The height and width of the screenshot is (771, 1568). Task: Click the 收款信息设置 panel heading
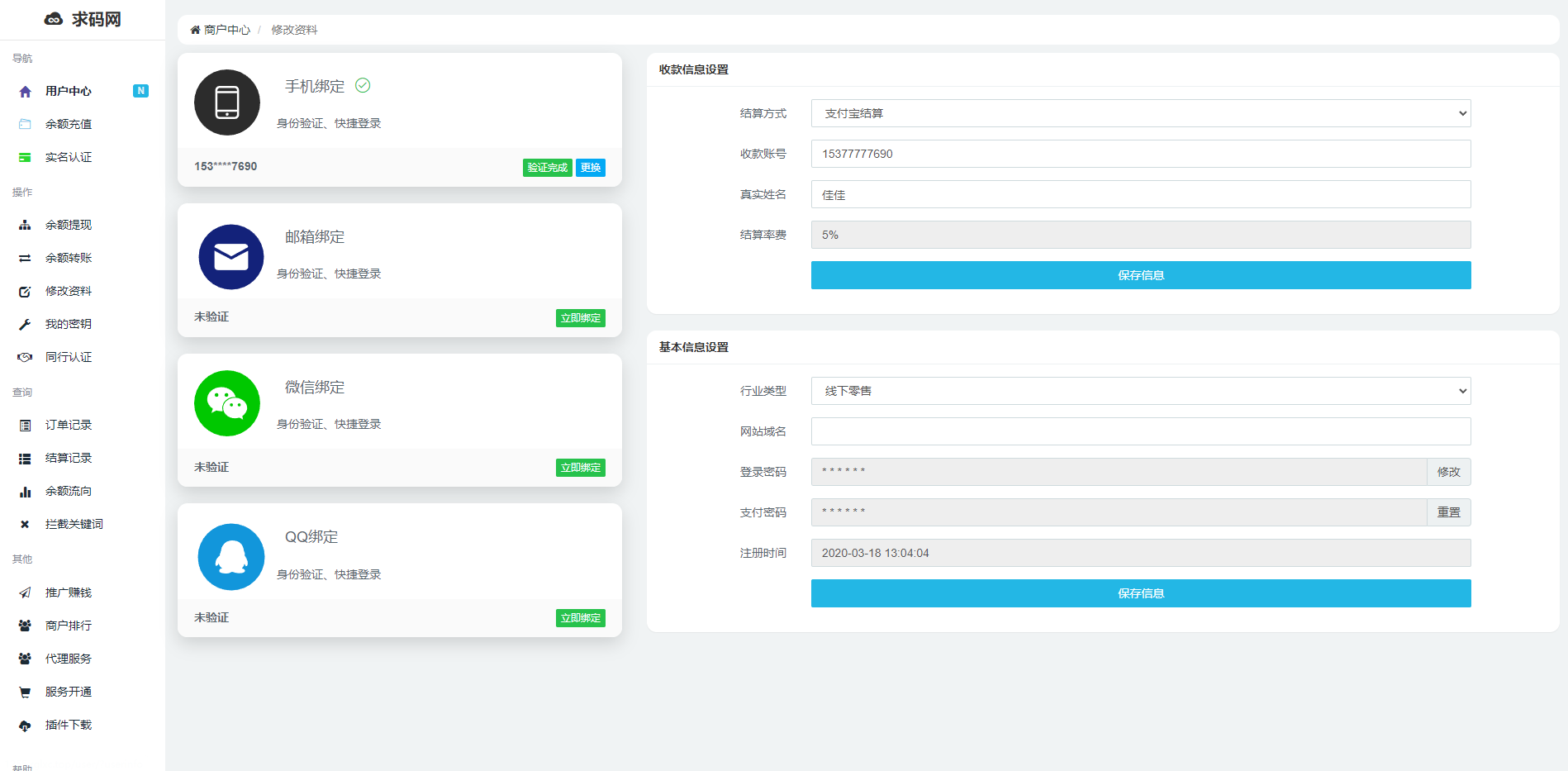pyautogui.click(x=694, y=69)
